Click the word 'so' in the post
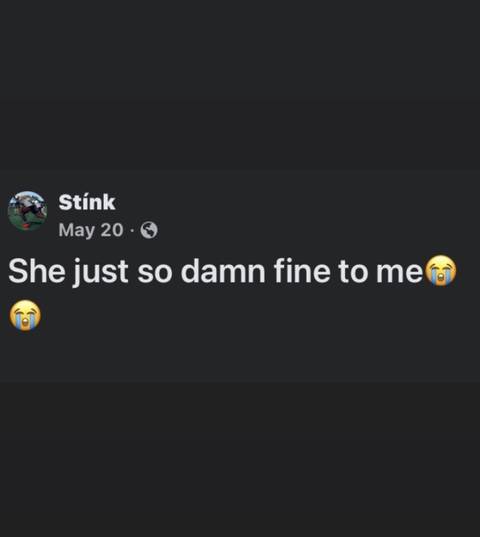 (155, 273)
